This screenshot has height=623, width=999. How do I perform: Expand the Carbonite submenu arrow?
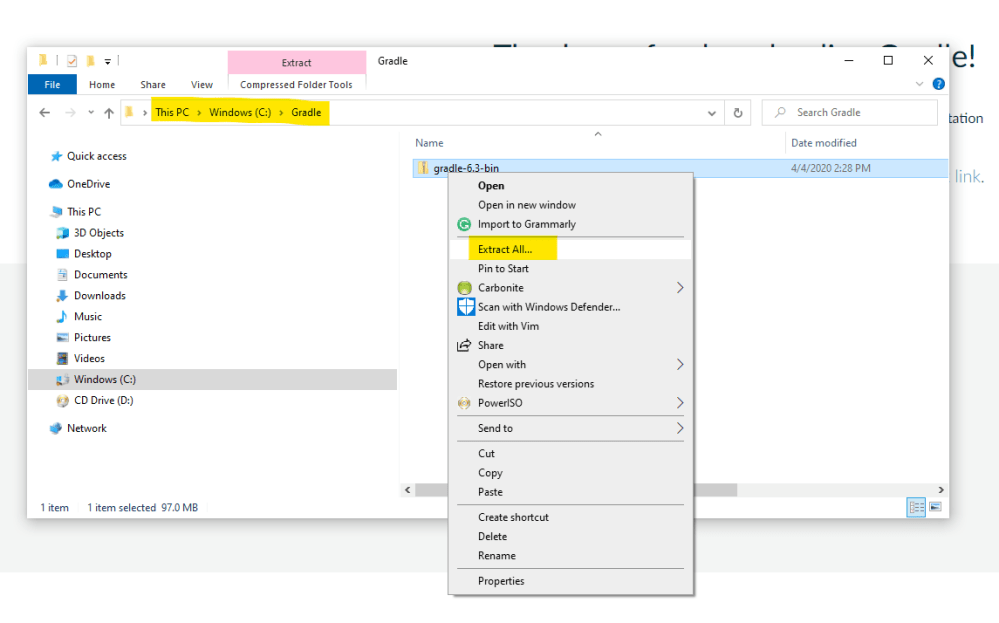[680, 287]
